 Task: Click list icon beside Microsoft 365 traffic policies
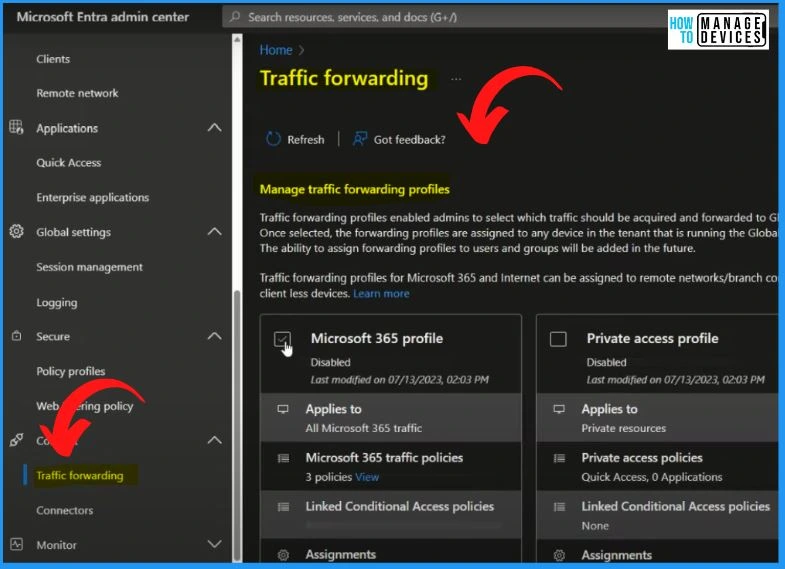click(x=283, y=458)
